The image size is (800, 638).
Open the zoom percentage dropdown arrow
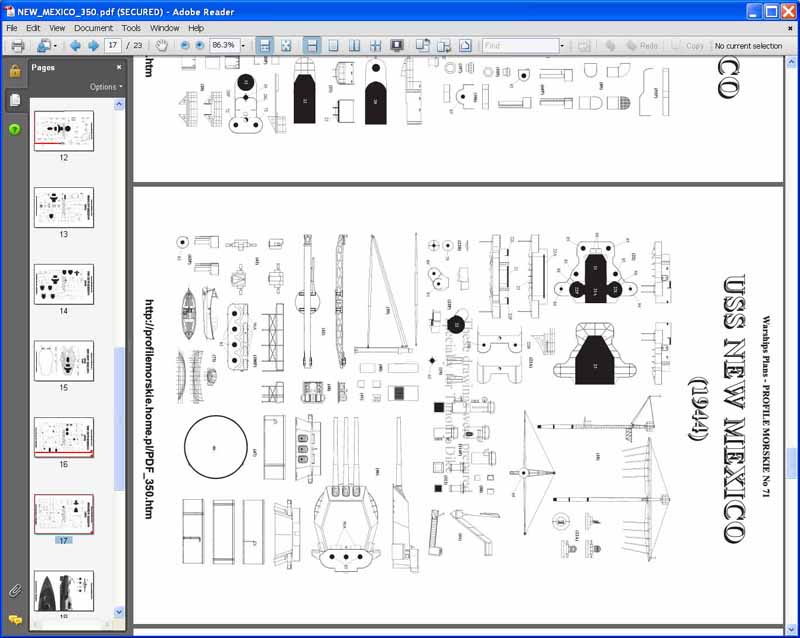coord(243,46)
